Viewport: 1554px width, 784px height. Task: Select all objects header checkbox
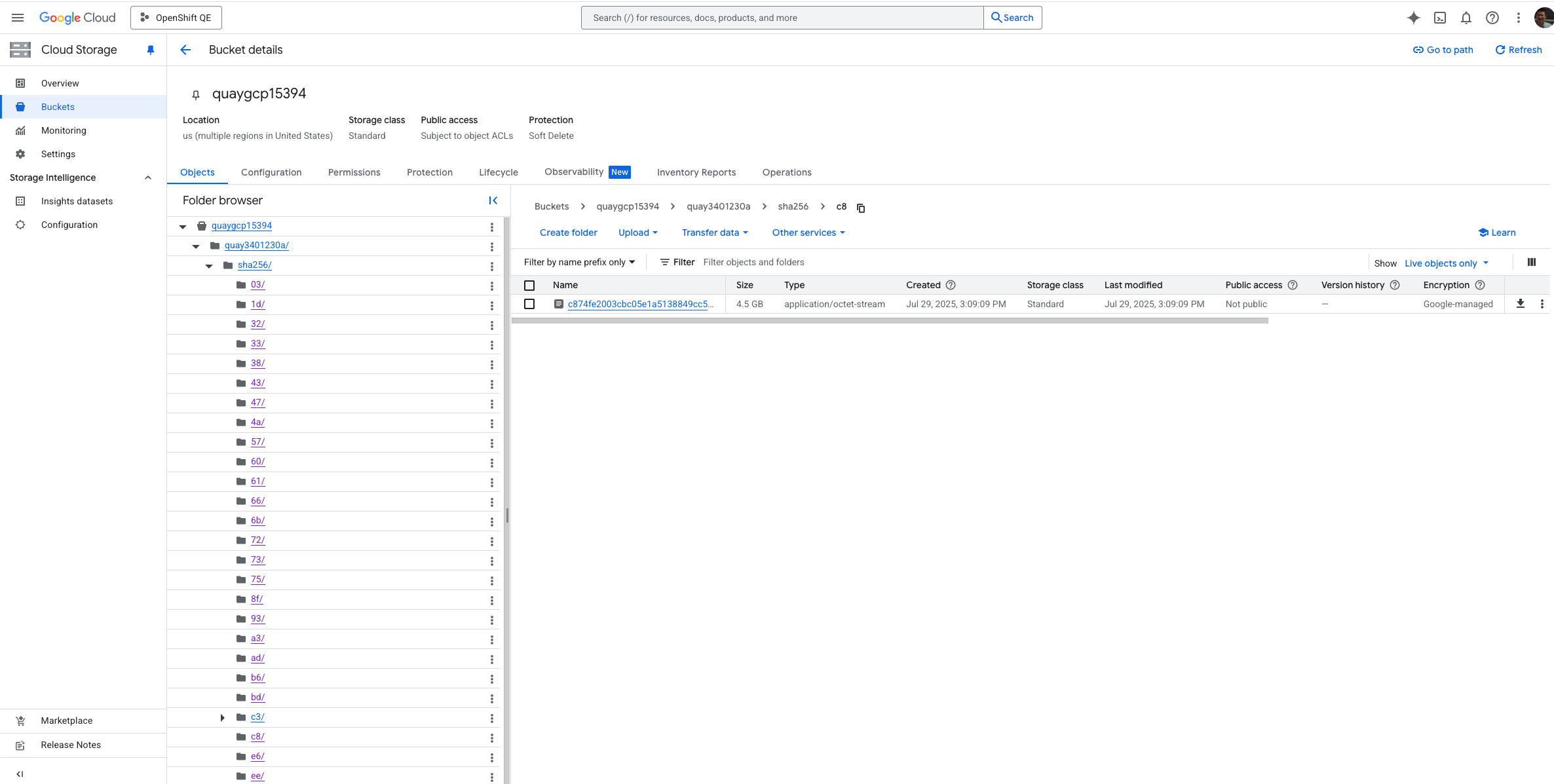pos(529,286)
